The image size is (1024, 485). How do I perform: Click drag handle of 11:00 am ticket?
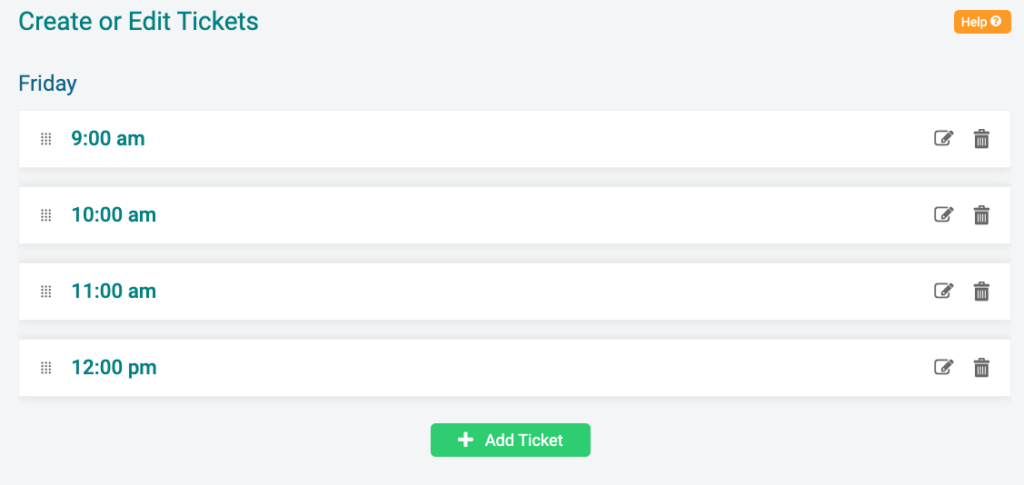coord(46,291)
